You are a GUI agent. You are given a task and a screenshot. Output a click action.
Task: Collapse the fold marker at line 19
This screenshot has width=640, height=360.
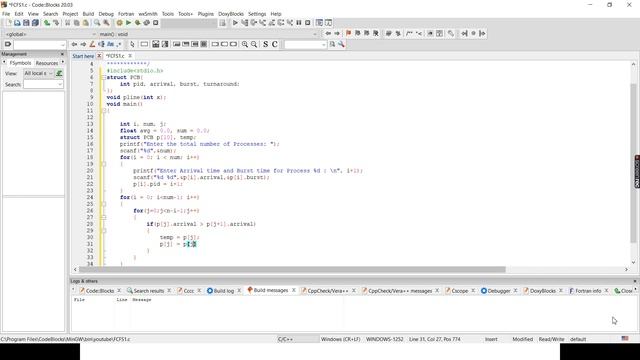click(x=104, y=164)
